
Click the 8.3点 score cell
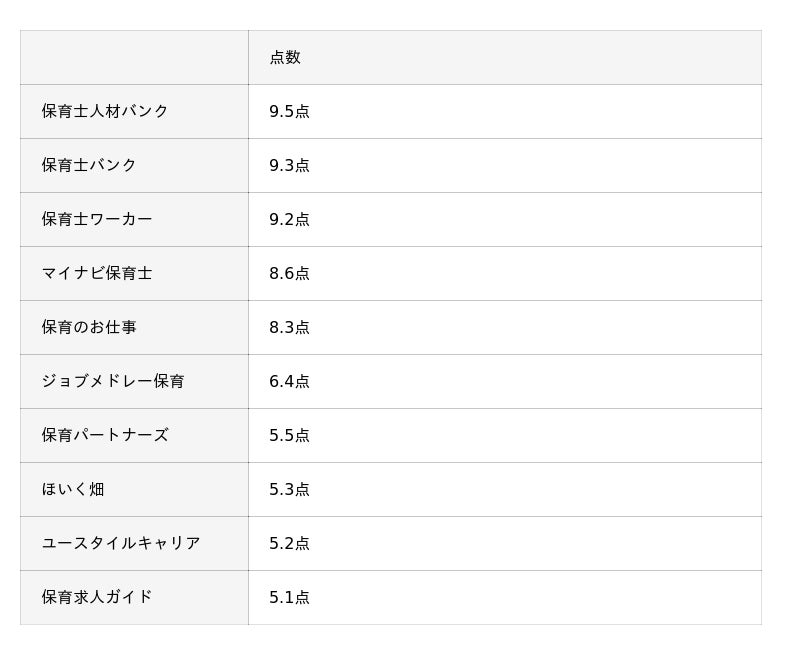pos(289,328)
